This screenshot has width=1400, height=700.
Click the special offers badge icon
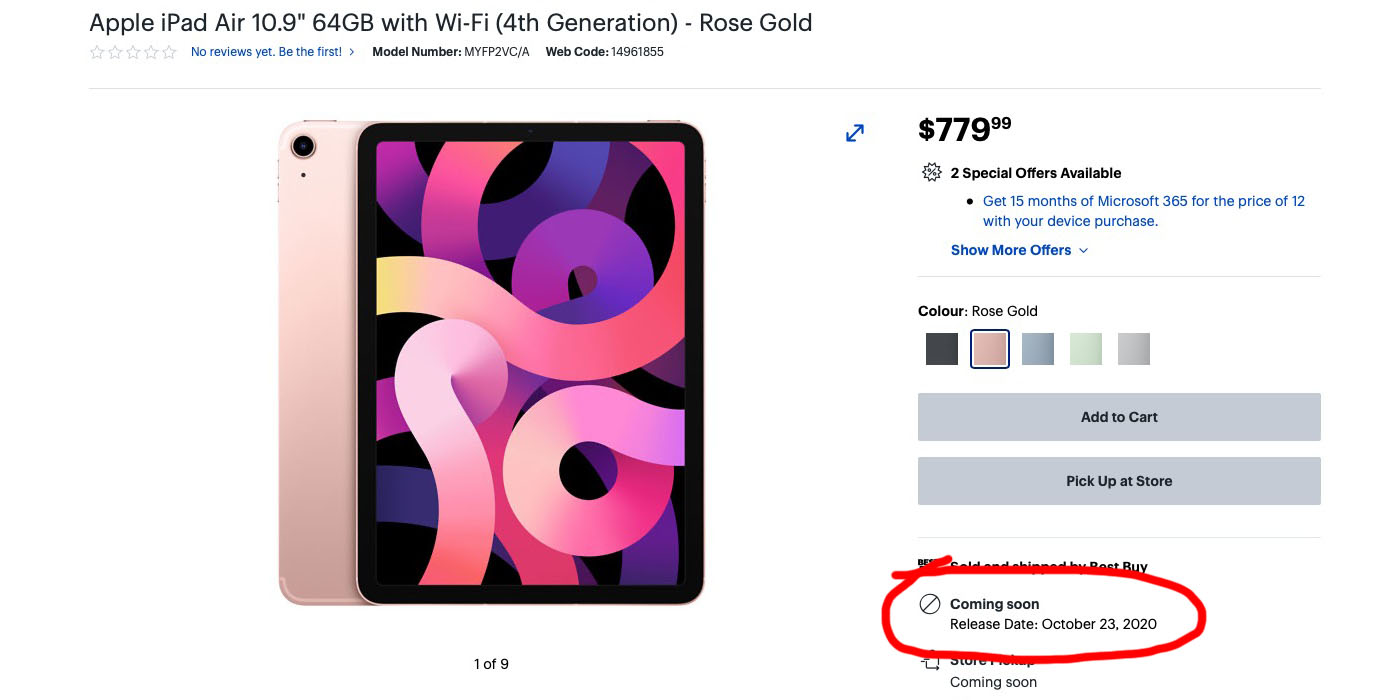[931, 173]
